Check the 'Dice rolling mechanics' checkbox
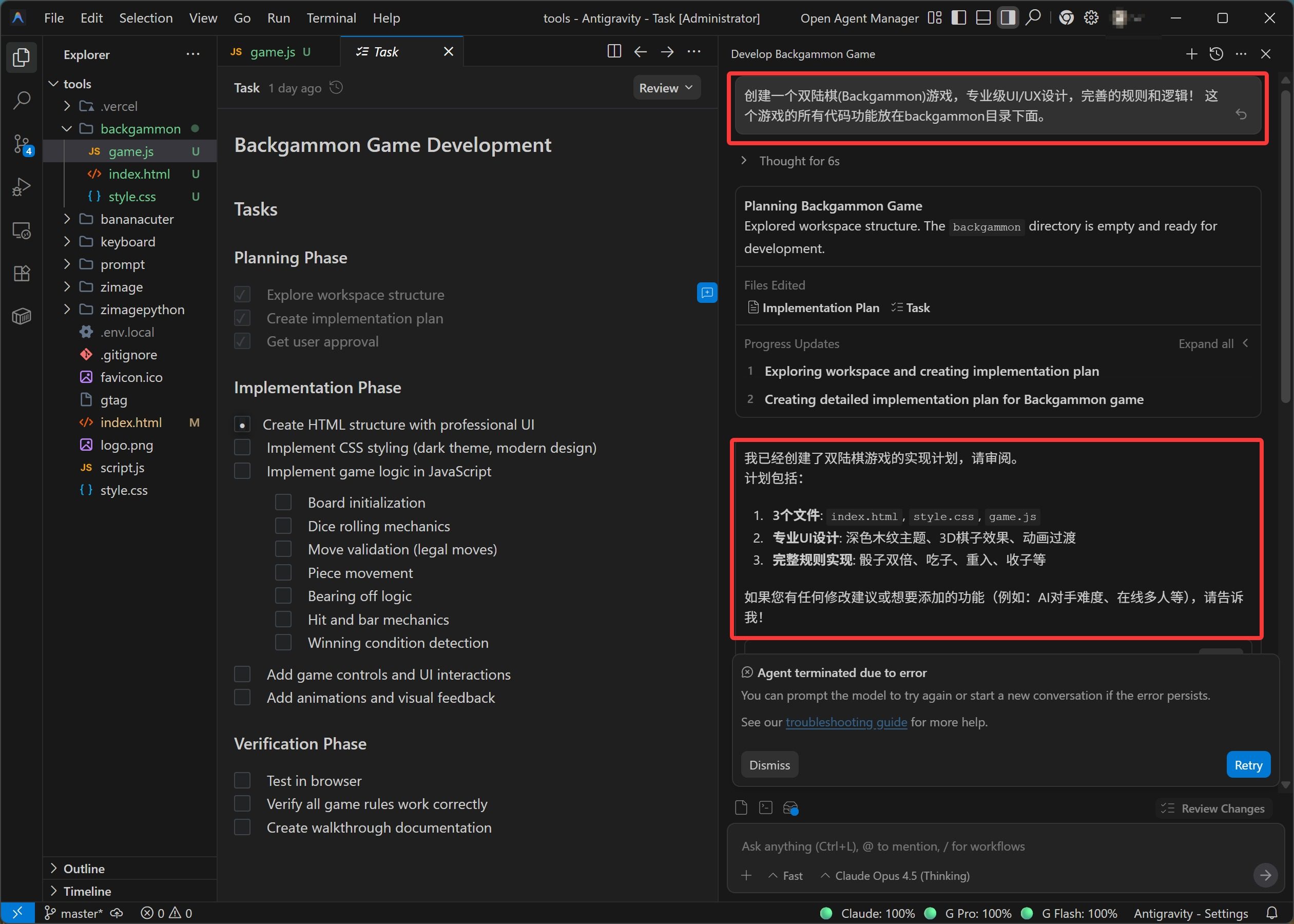Viewport: 1294px width, 924px height. (283, 526)
